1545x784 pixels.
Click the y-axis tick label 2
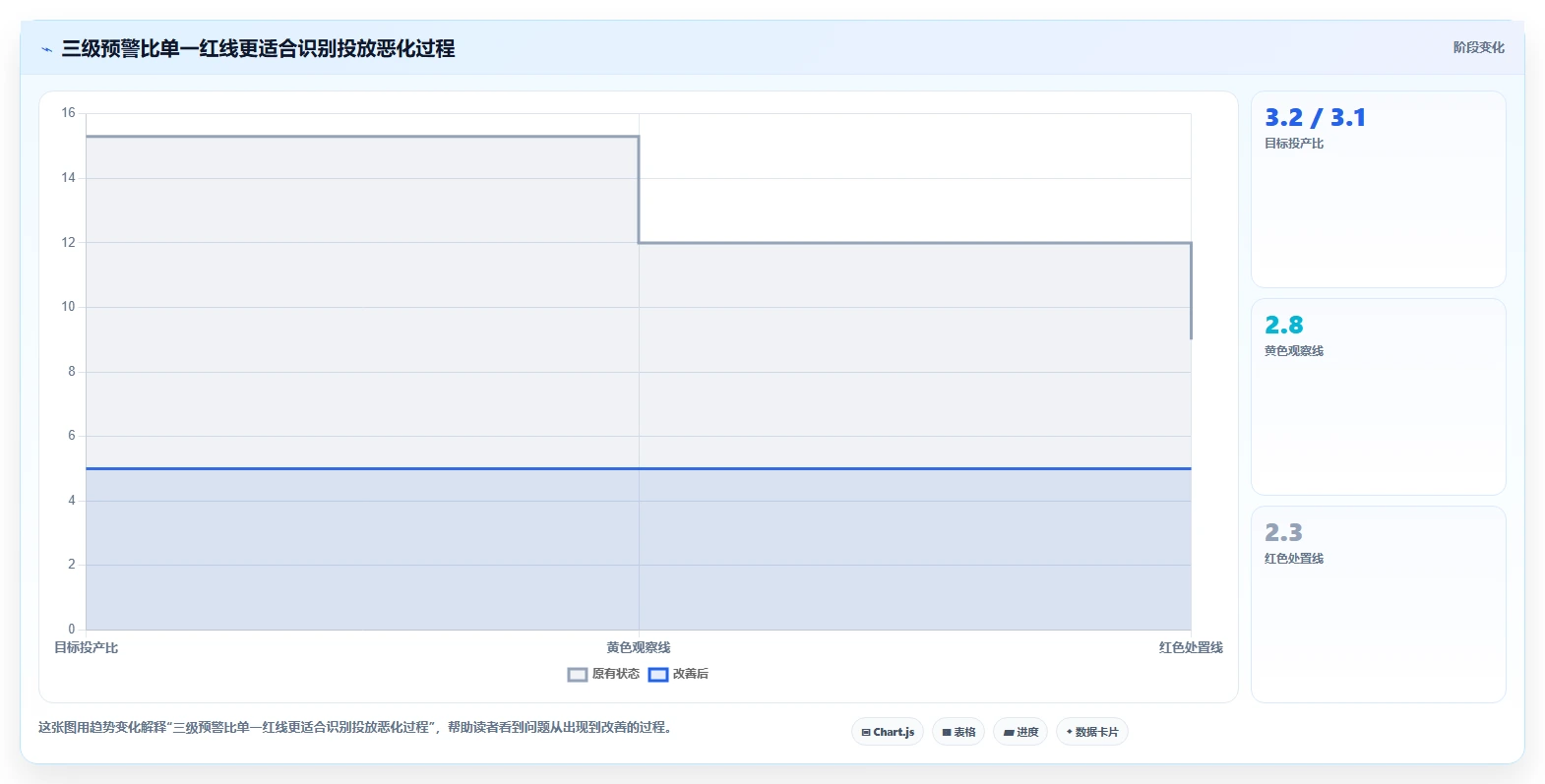71,565
